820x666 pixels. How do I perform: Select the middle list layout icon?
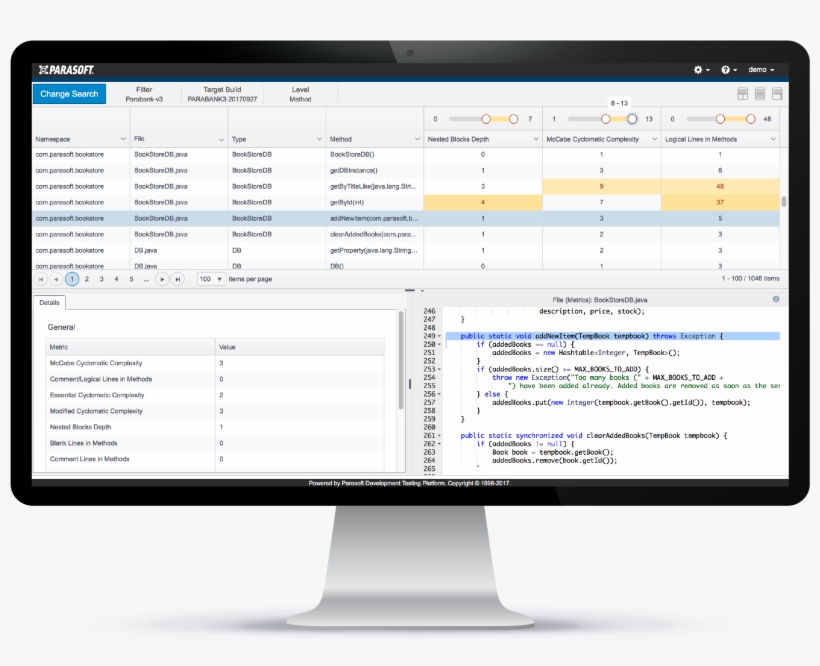pyautogui.click(x=760, y=93)
